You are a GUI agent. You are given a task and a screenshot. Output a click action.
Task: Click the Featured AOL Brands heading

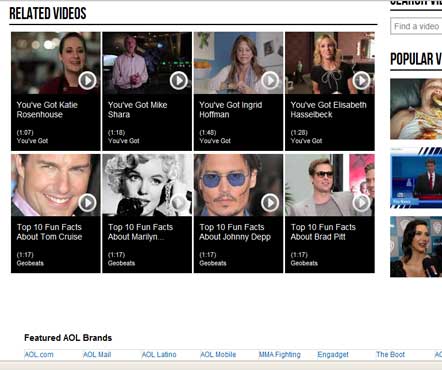tap(68, 338)
